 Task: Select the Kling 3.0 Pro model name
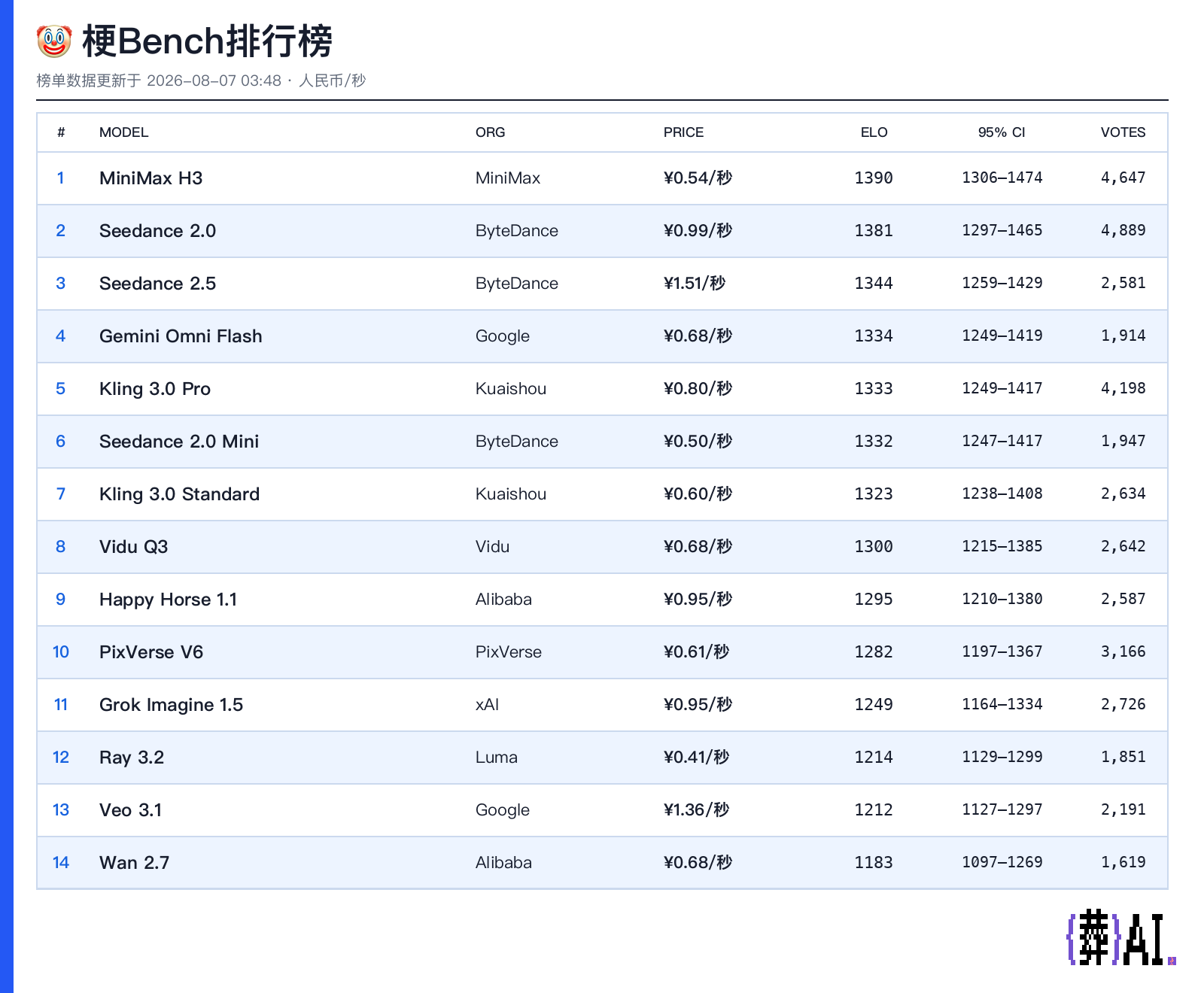tap(155, 389)
